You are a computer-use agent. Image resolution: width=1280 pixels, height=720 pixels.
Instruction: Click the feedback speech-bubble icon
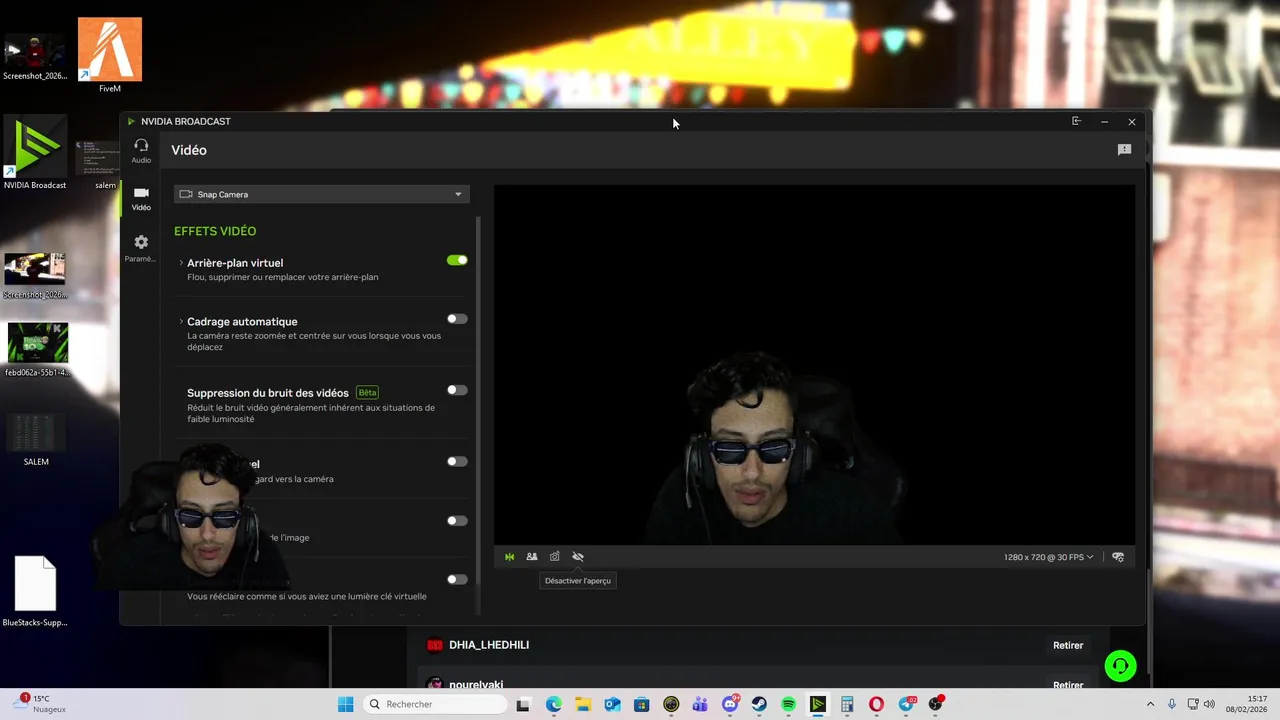point(1124,150)
